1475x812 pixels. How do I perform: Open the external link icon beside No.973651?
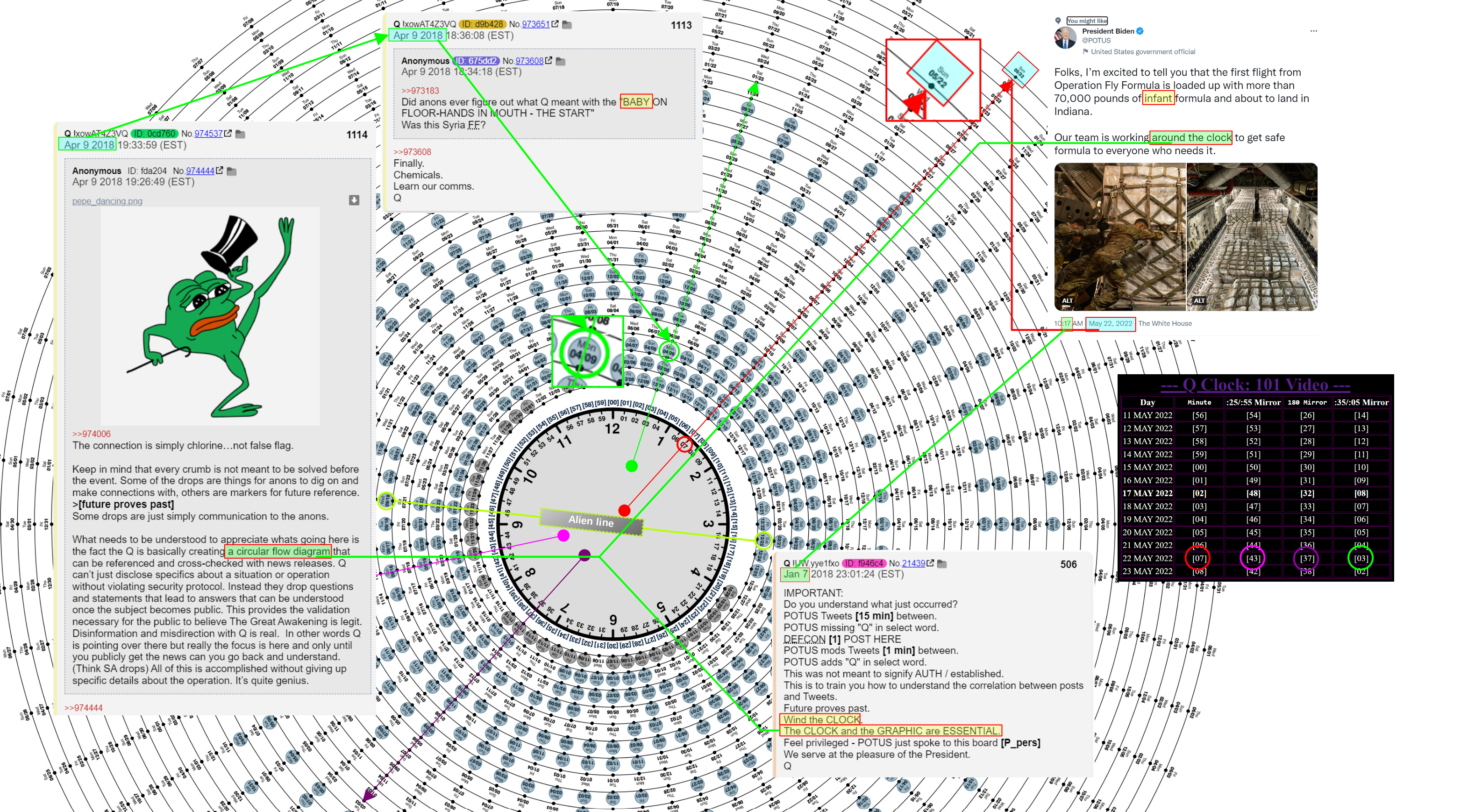click(555, 24)
